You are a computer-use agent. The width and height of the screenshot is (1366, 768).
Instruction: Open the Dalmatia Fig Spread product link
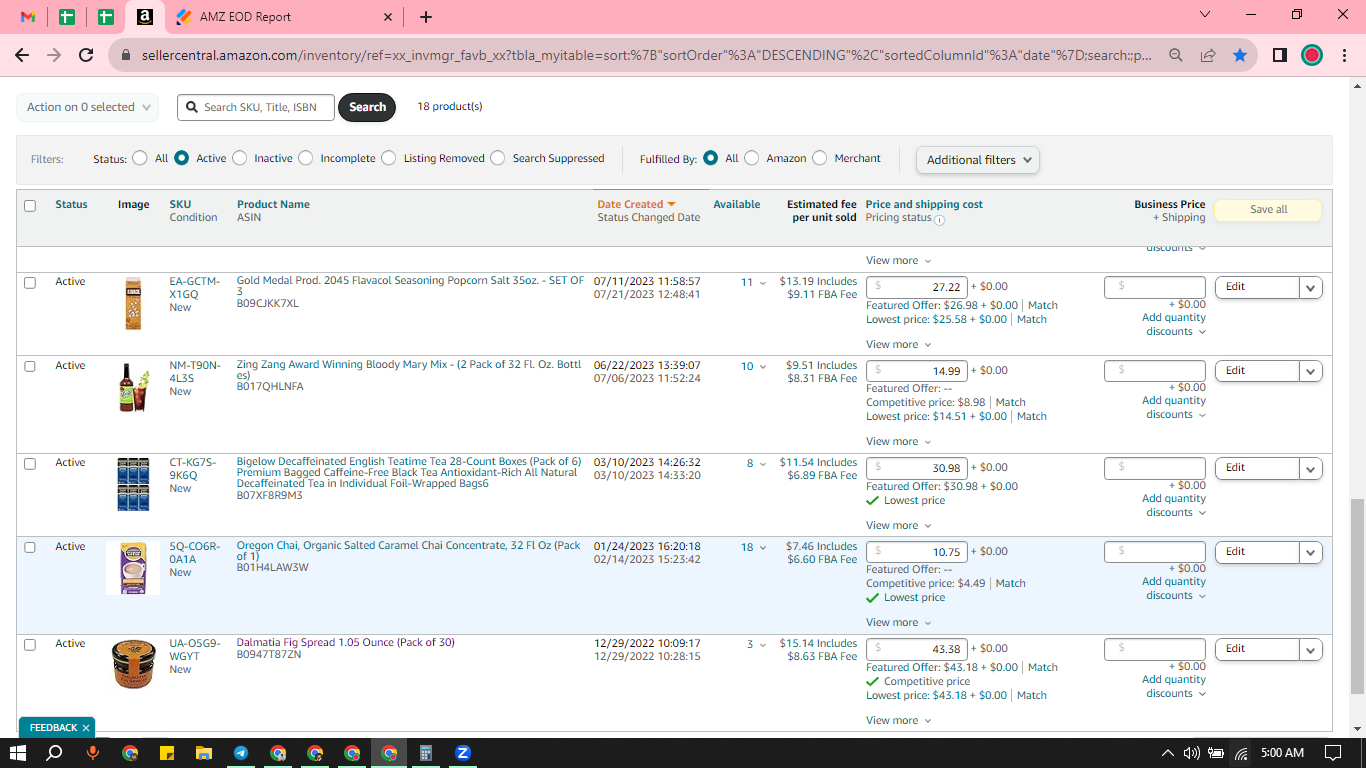[345, 642]
